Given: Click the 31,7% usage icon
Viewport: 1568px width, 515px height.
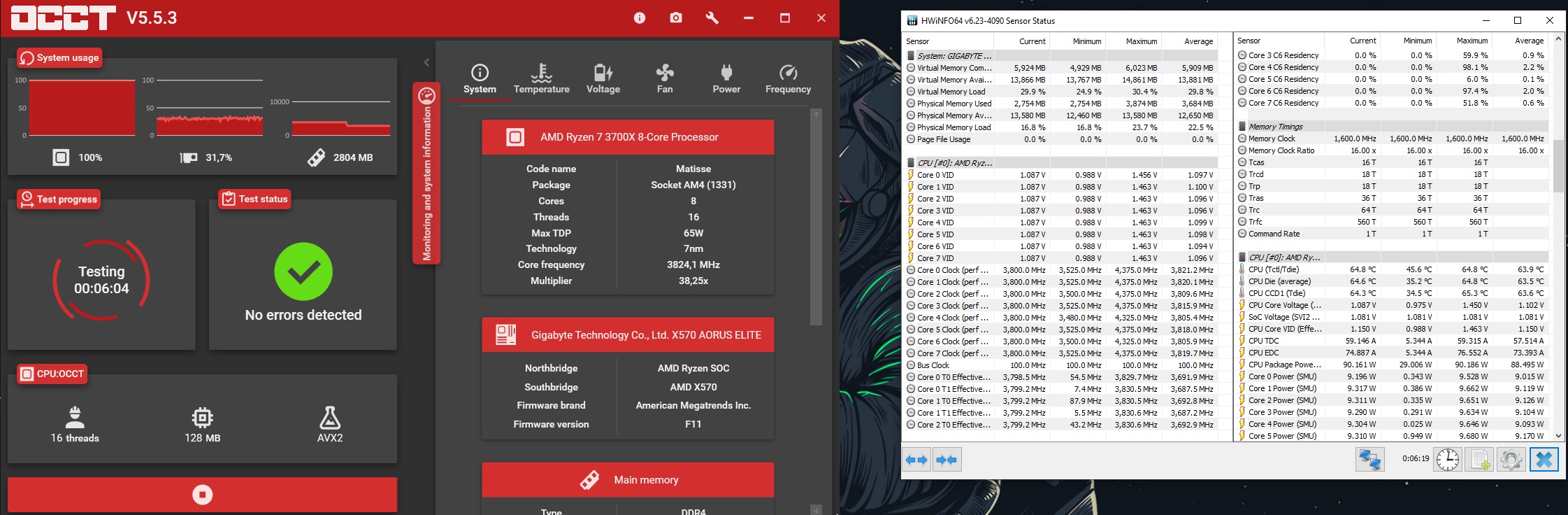Looking at the screenshot, I should [189, 158].
